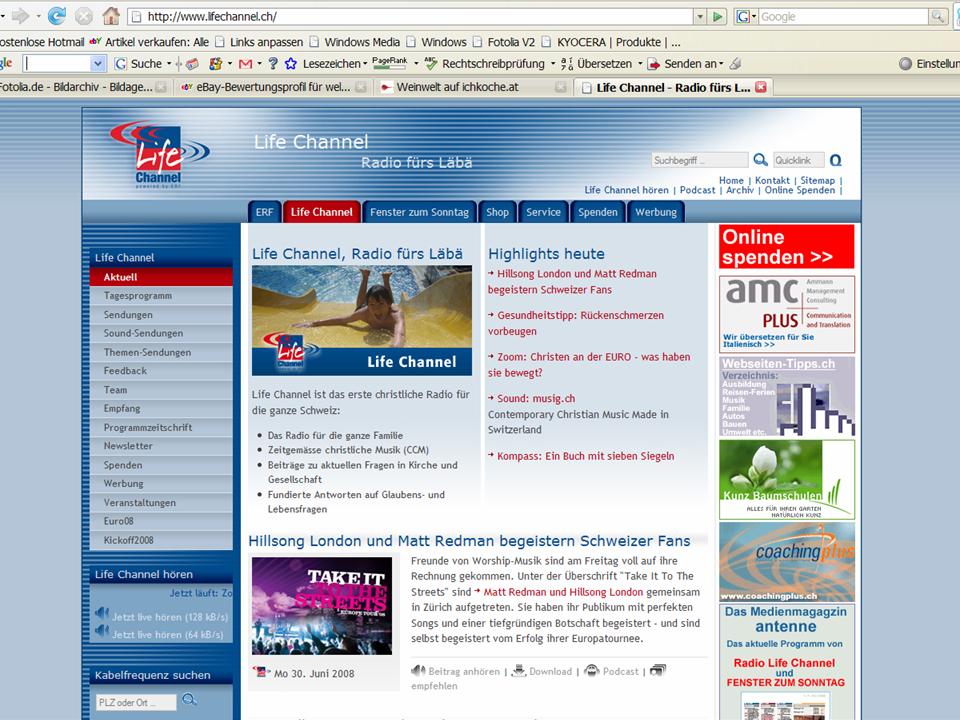Click the Take It To The Streets thumbnail
960x720 pixels.
[x=321, y=605]
